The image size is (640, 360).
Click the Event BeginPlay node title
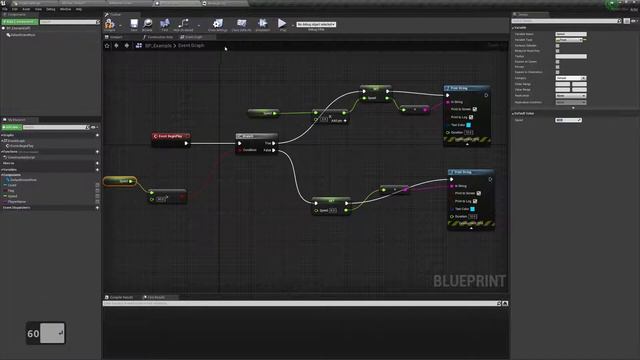tap(171, 136)
